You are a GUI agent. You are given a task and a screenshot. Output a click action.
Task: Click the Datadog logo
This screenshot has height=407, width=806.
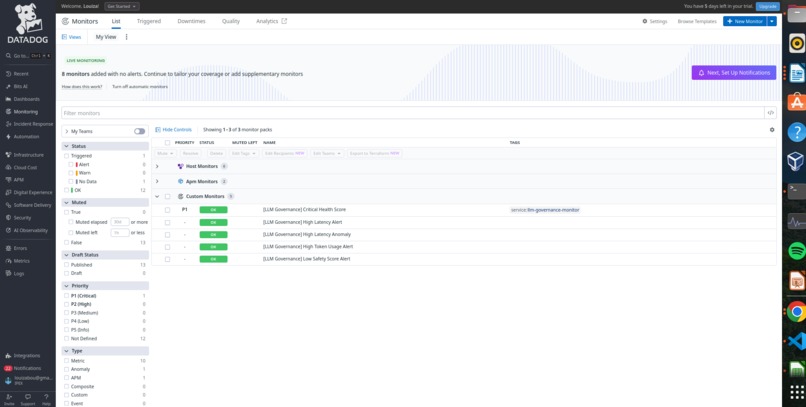pos(28,24)
